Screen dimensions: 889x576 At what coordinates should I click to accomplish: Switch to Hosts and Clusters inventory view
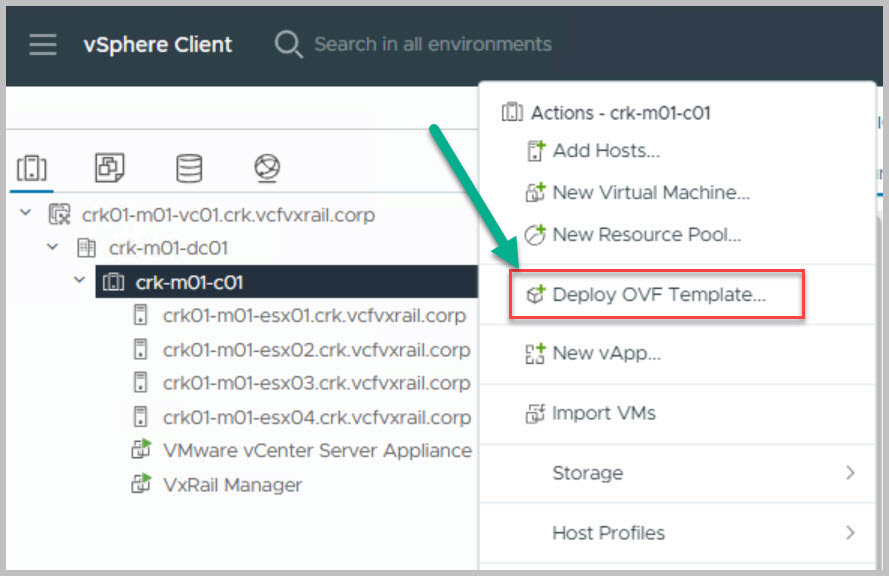32,169
